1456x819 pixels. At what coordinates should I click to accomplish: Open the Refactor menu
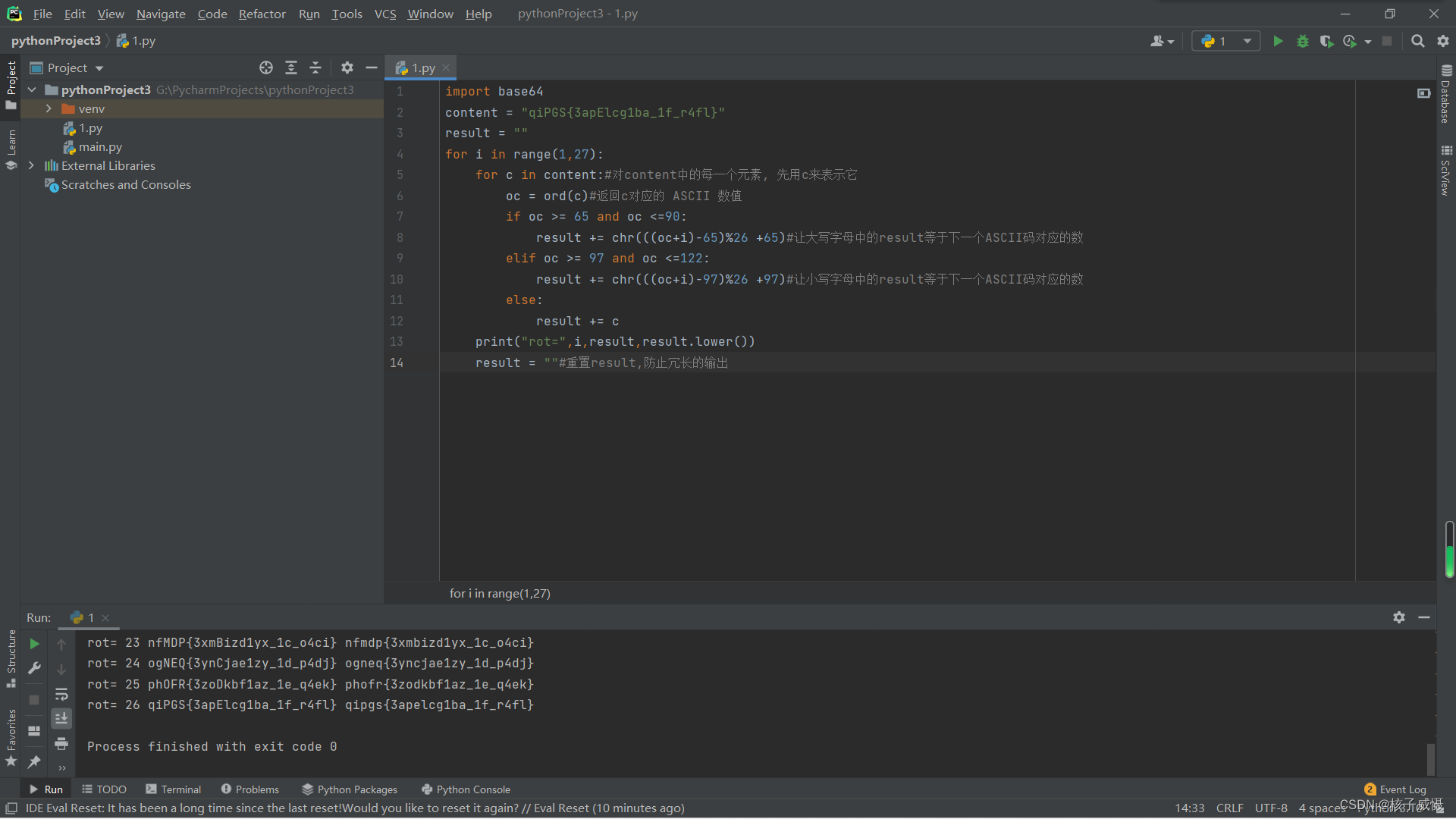click(262, 14)
